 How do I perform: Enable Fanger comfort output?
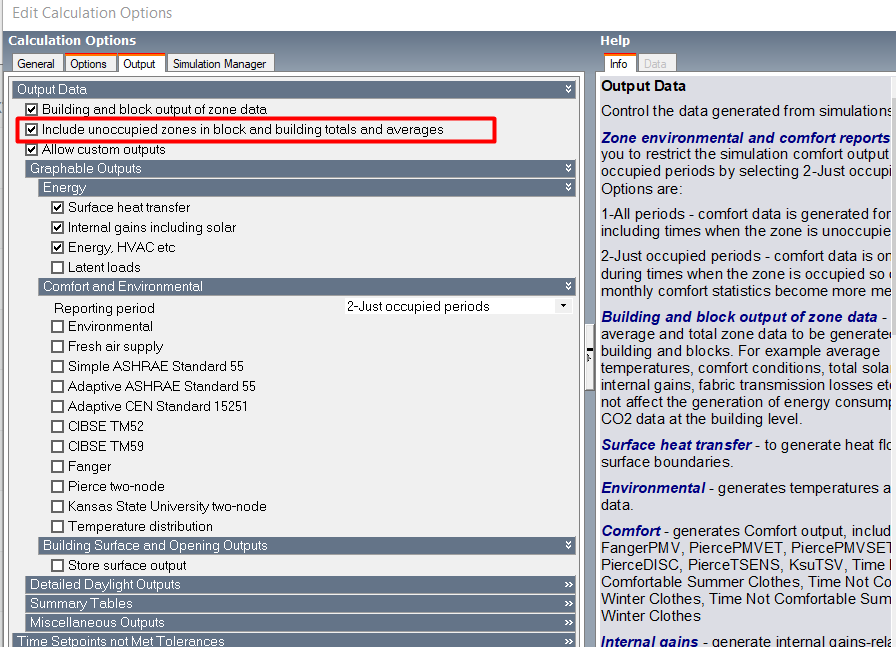click(57, 466)
